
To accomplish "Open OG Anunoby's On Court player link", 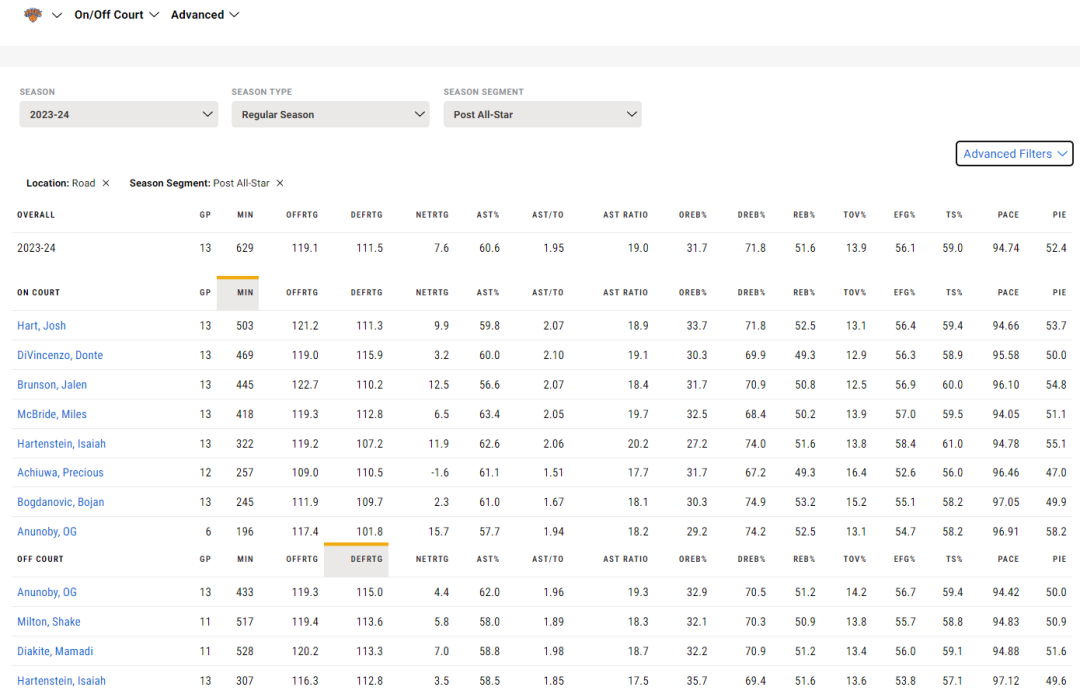I will tap(47, 532).
